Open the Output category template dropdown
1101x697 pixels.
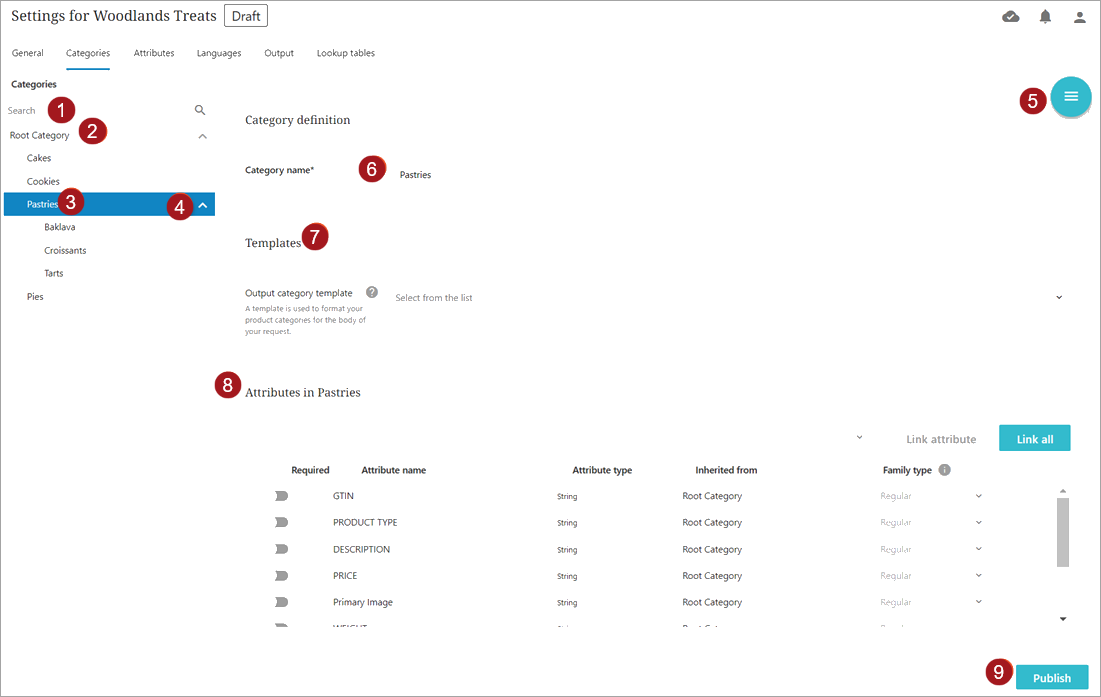1059,298
